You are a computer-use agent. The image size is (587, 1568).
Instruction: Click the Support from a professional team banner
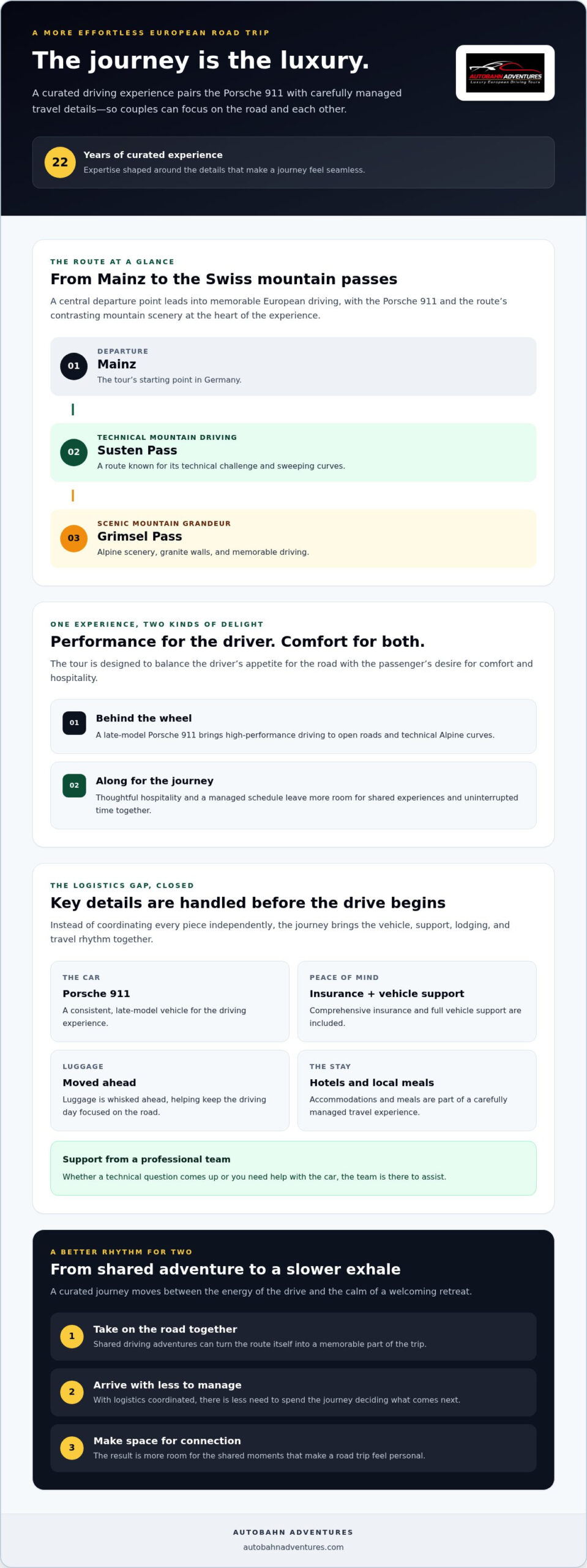tap(293, 1168)
